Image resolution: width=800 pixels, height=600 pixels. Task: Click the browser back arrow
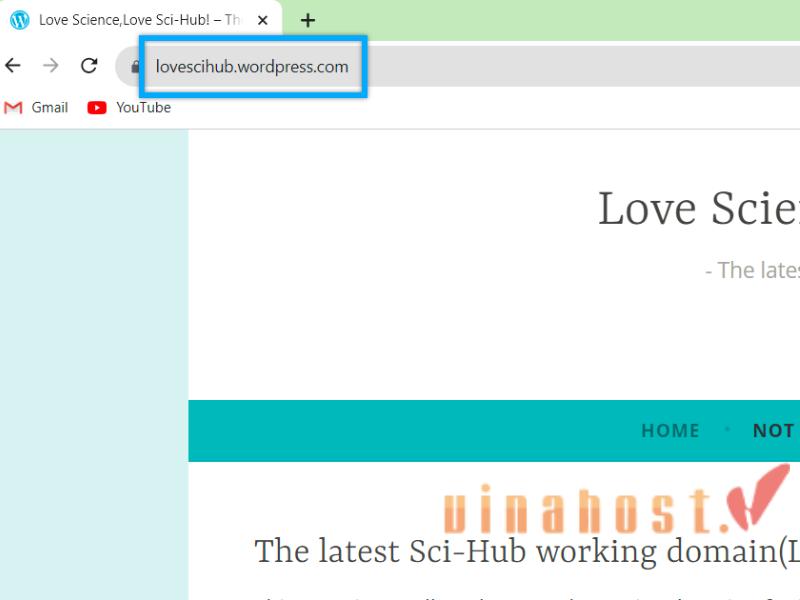pos(13,65)
